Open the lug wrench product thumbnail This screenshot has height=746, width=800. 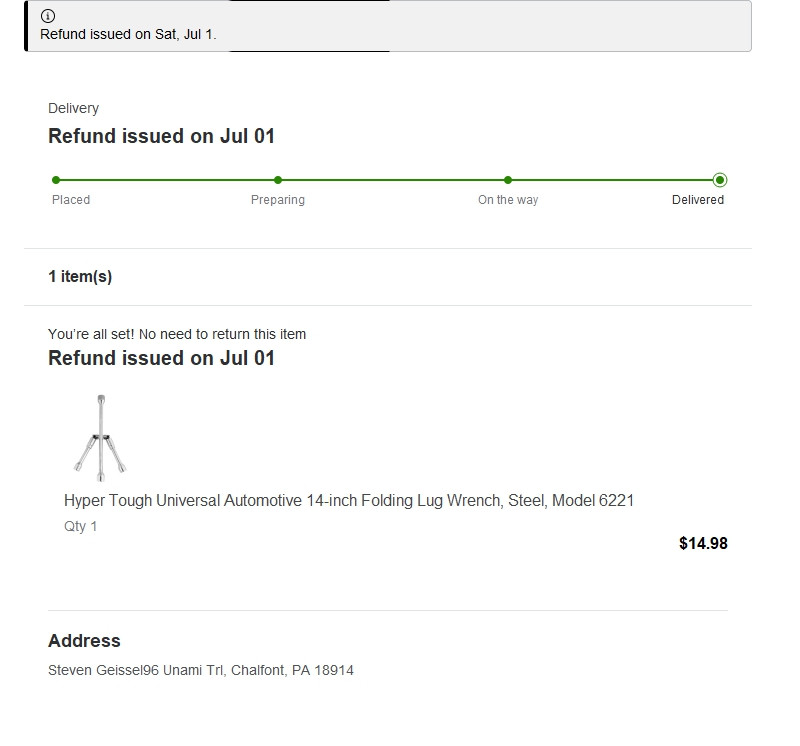coord(100,436)
